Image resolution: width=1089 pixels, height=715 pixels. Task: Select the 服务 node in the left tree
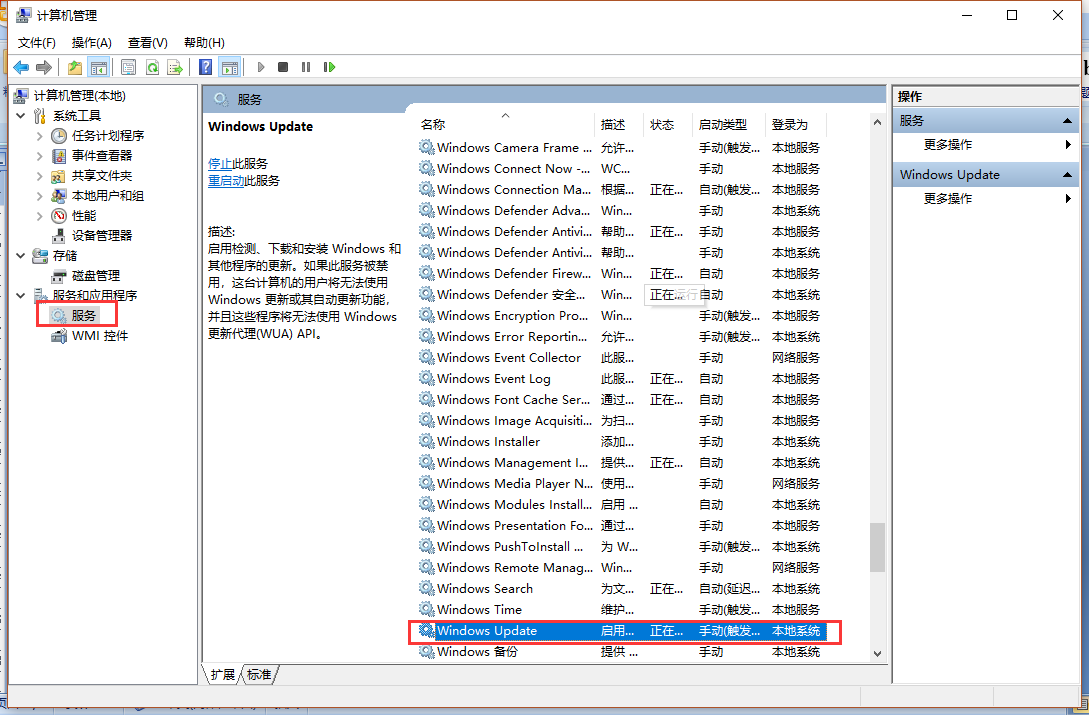[x=83, y=316]
